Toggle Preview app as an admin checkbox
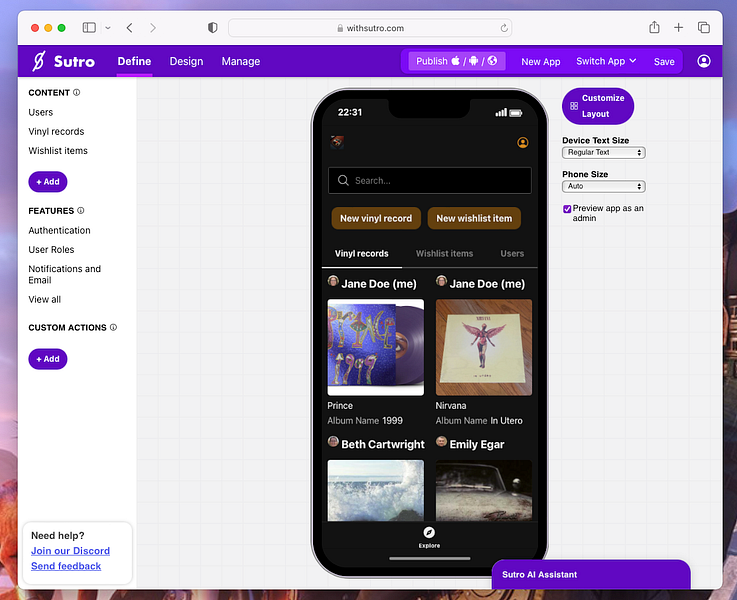This screenshot has width=737, height=600. click(567, 209)
